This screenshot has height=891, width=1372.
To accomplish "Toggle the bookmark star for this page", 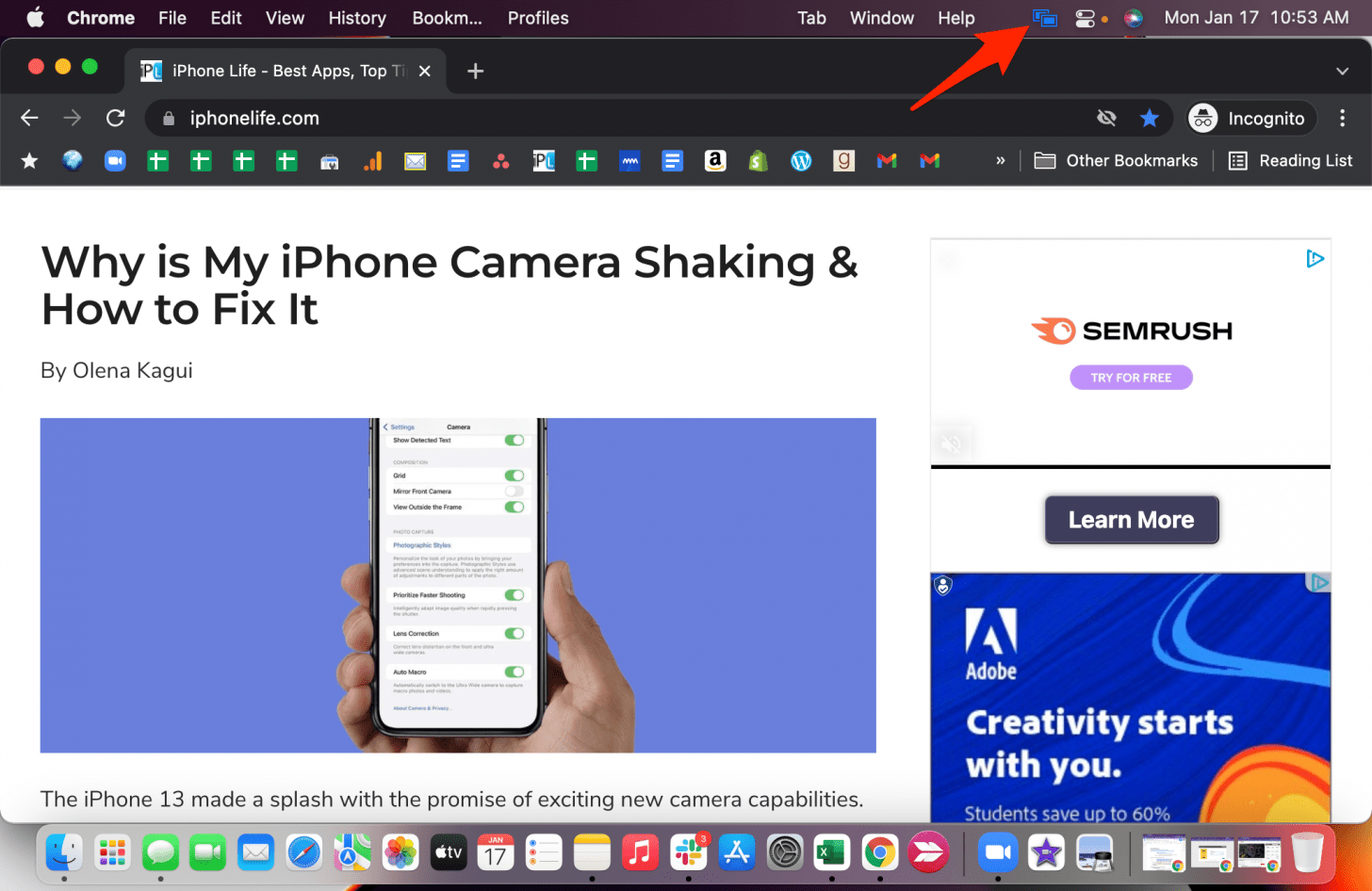I will pos(1150,118).
